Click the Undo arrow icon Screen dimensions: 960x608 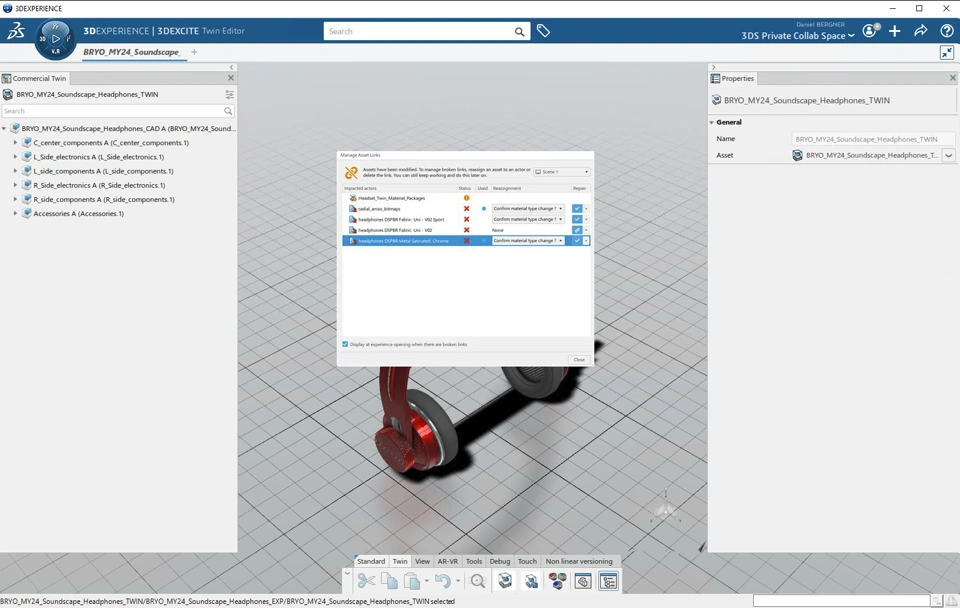pos(443,580)
